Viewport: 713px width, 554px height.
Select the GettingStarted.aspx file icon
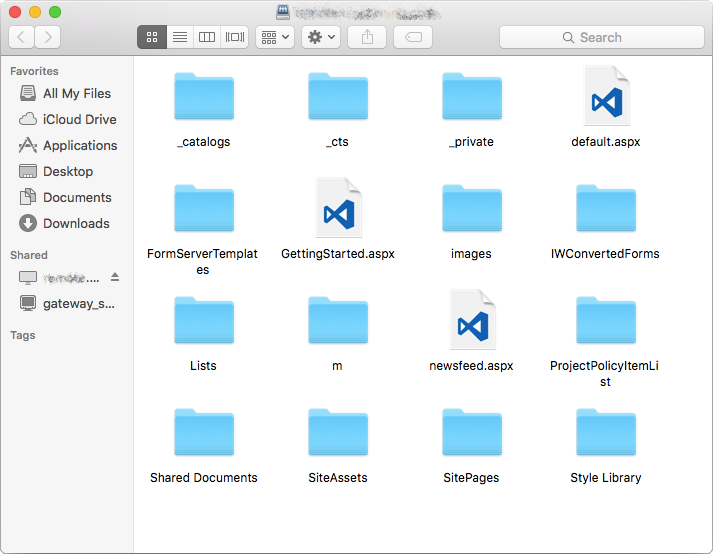338,209
